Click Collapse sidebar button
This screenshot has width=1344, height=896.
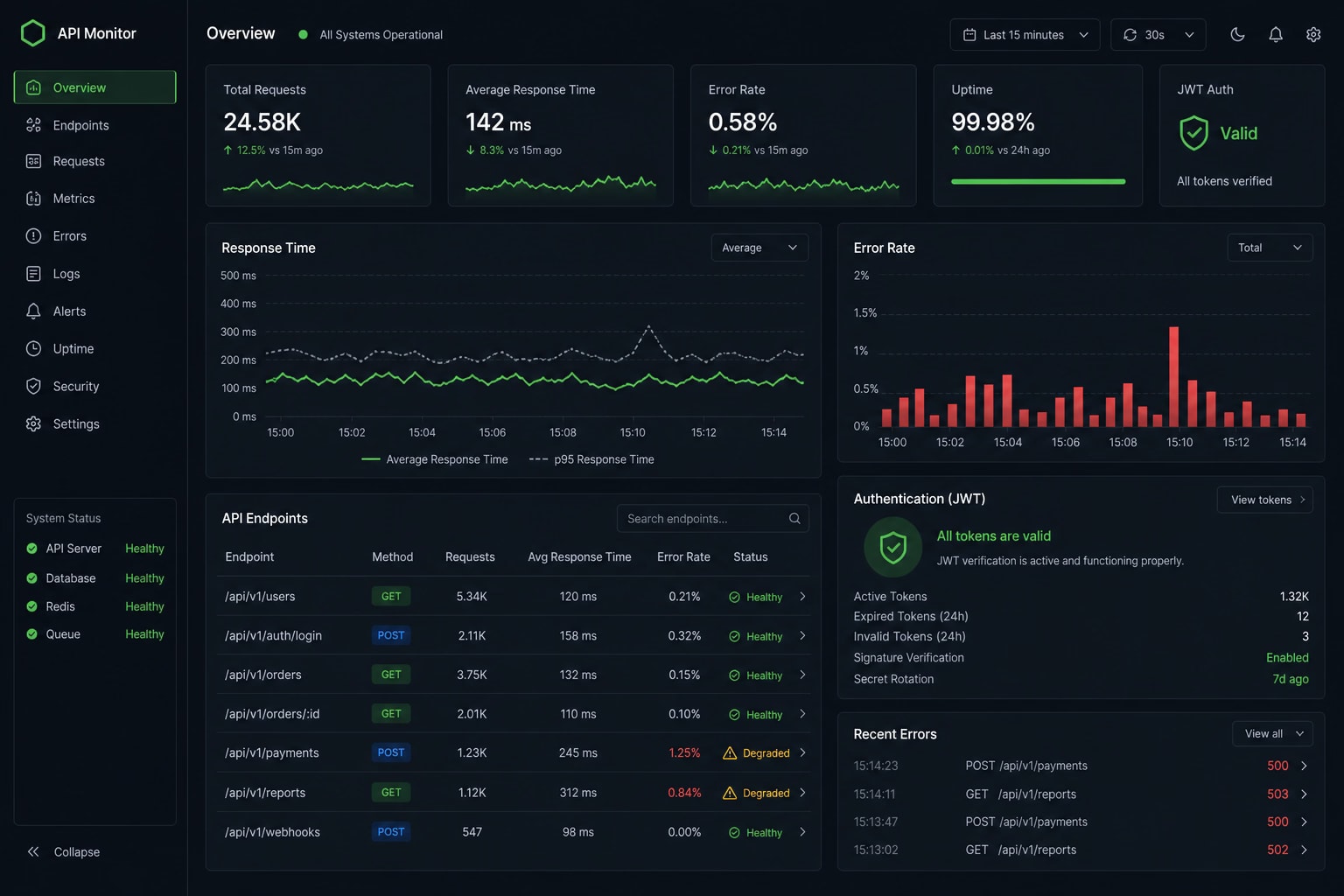click(x=64, y=851)
